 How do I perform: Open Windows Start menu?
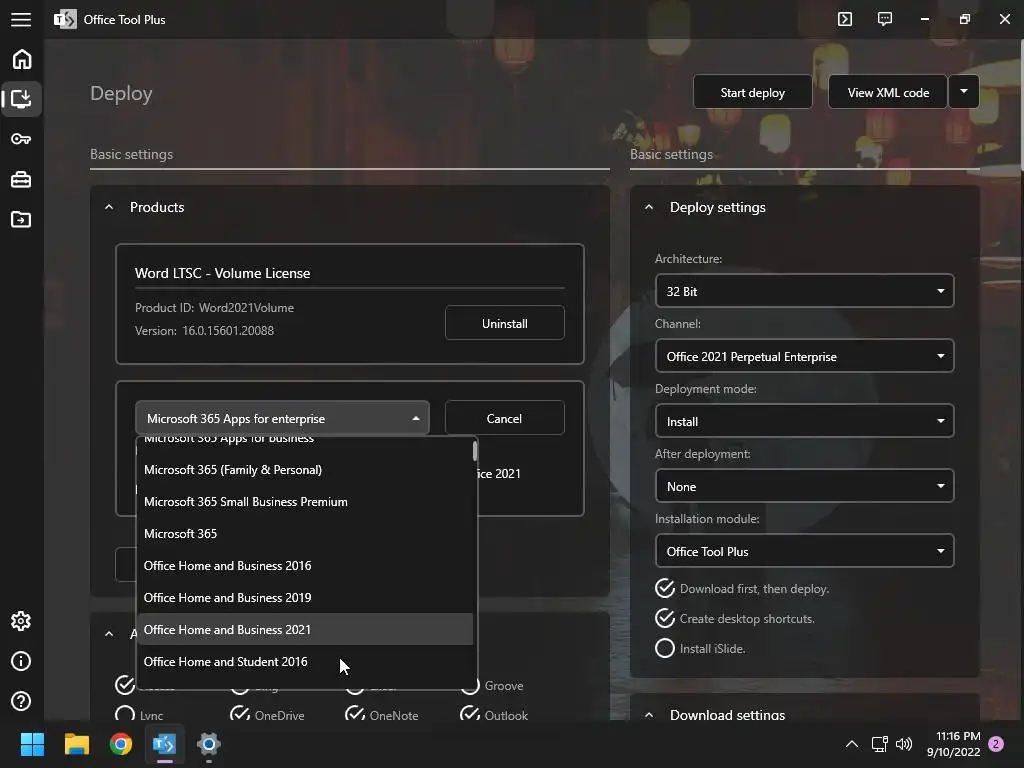pos(32,744)
